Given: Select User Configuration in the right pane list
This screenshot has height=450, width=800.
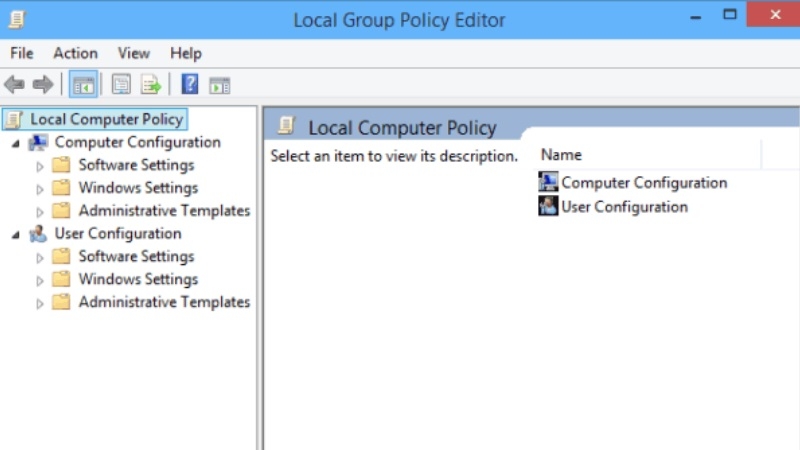Looking at the screenshot, I should tap(624, 207).
